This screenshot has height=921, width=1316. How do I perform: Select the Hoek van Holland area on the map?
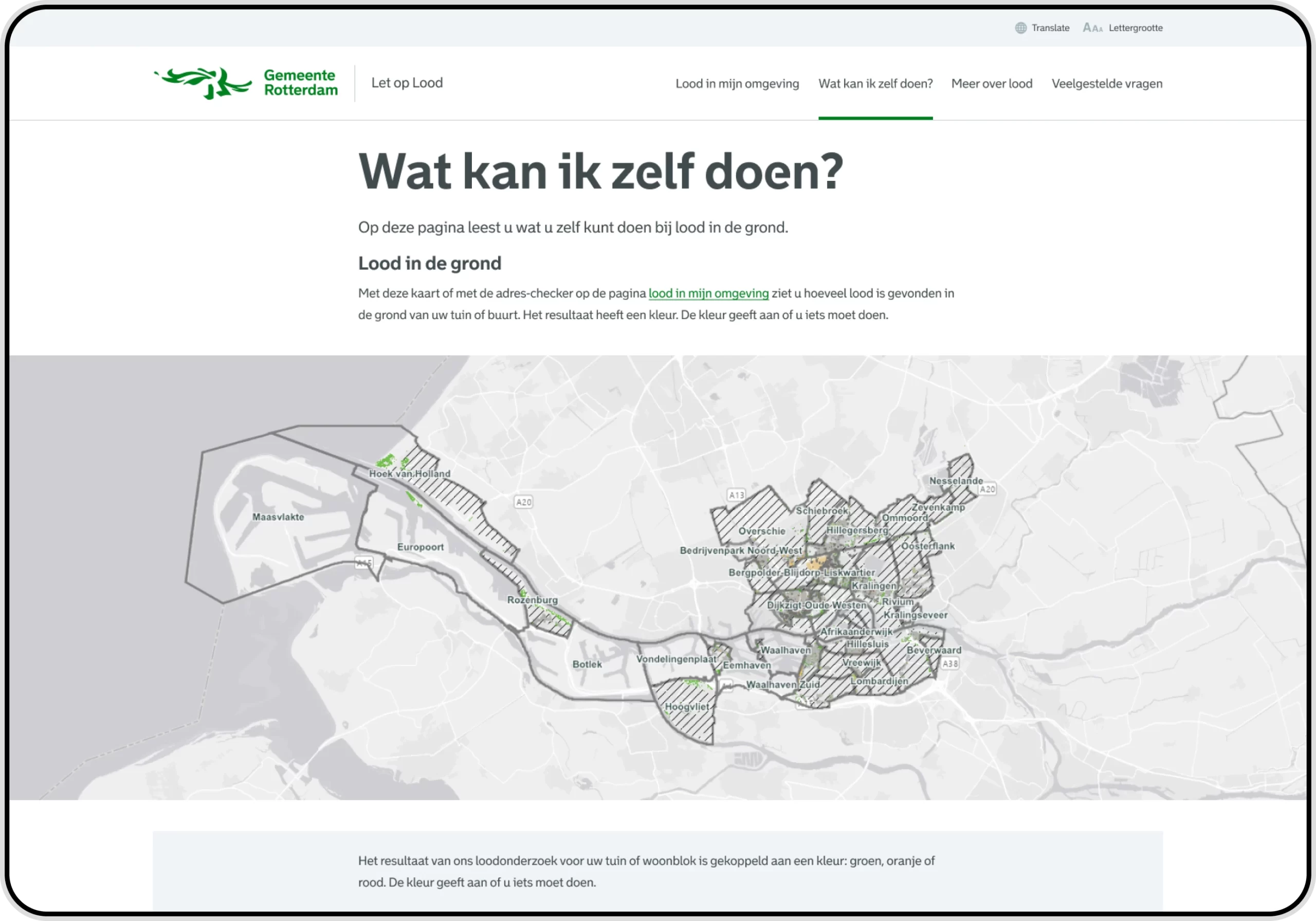click(x=410, y=473)
